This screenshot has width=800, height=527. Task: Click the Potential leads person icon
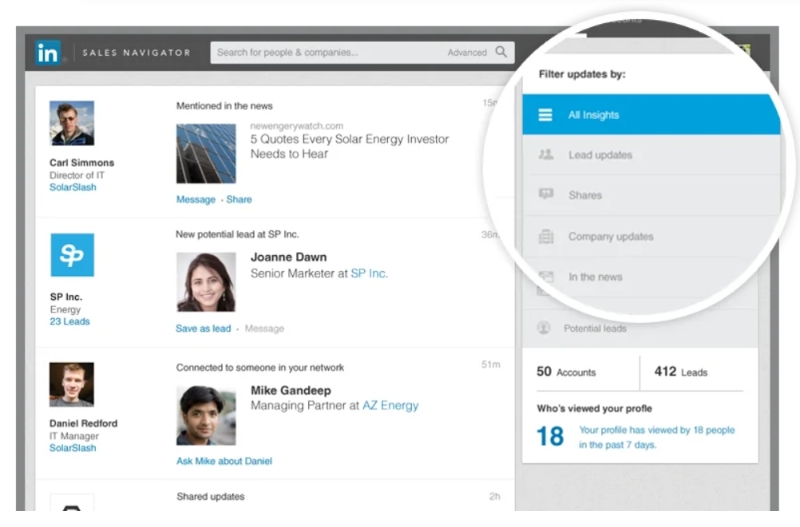pyautogui.click(x=544, y=328)
